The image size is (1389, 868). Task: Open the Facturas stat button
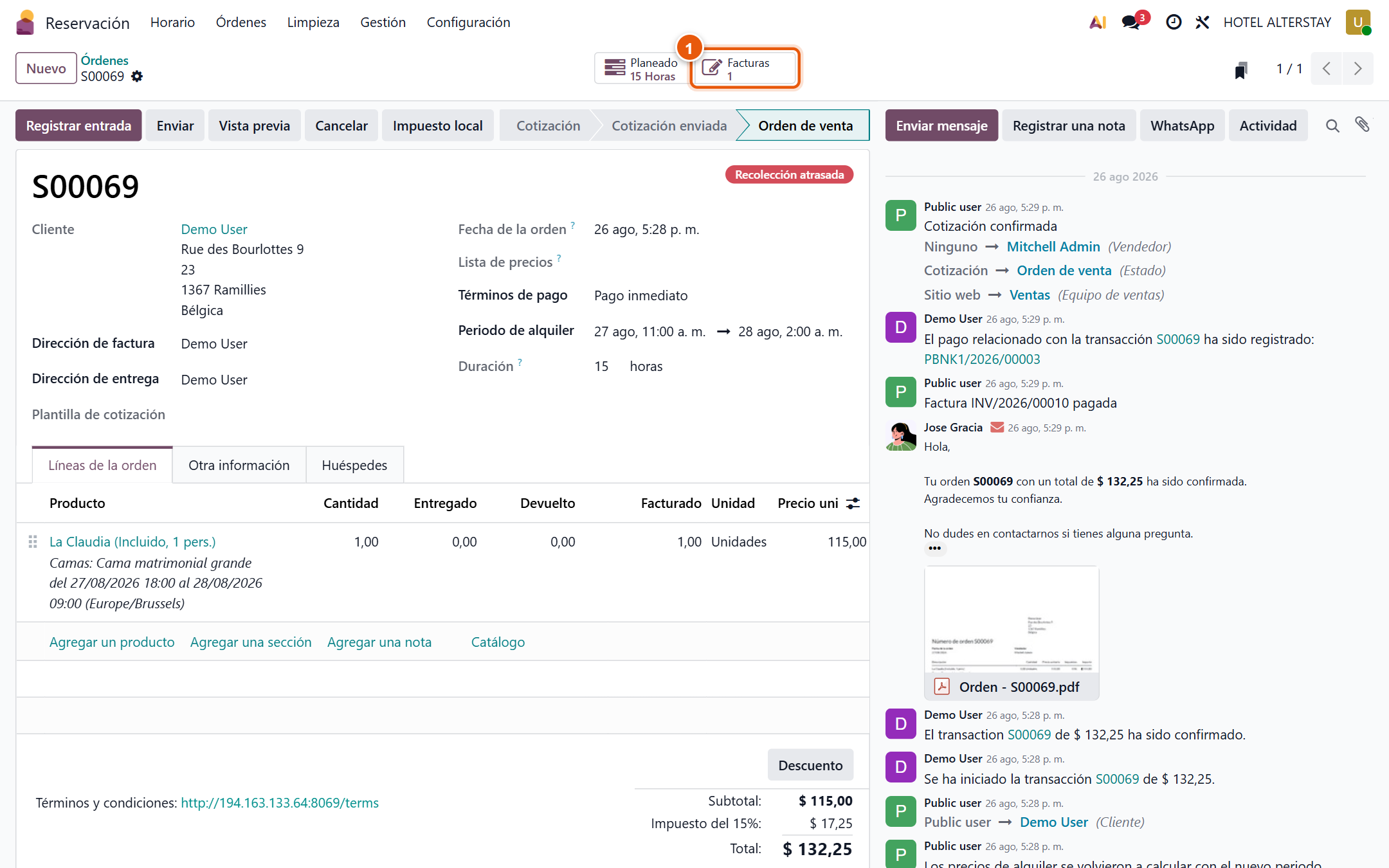point(745,69)
